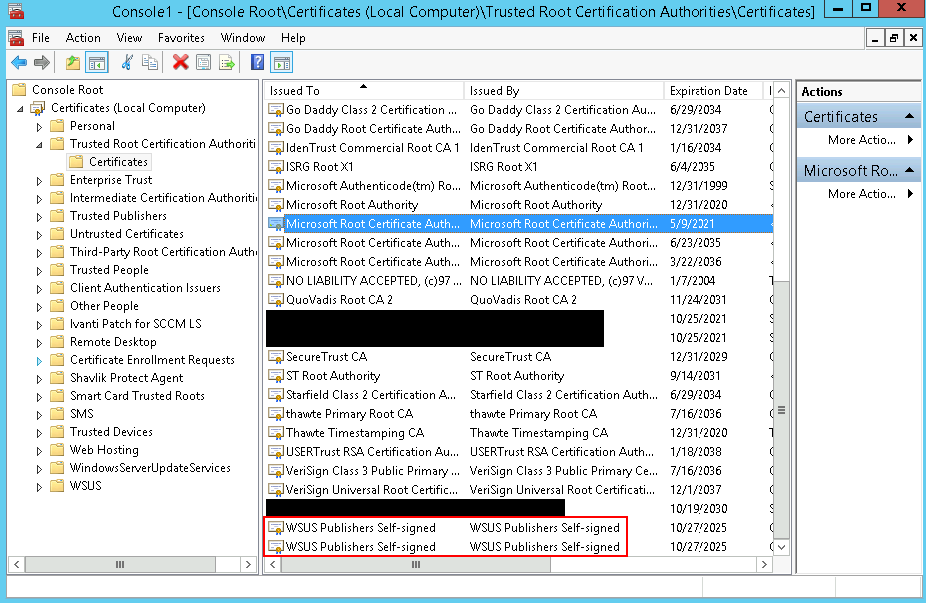Open the Export List icon
The height and width of the screenshot is (603, 926).
point(226,62)
